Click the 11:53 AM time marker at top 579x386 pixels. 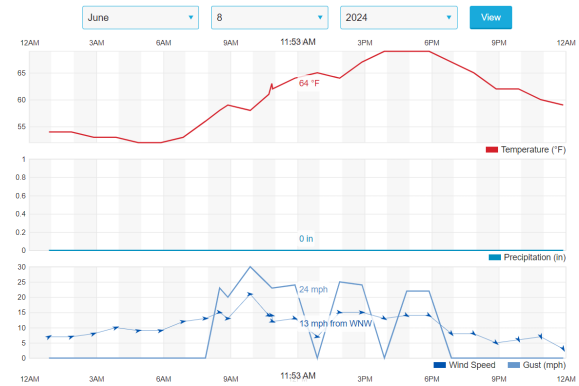[x=298, y=42]
